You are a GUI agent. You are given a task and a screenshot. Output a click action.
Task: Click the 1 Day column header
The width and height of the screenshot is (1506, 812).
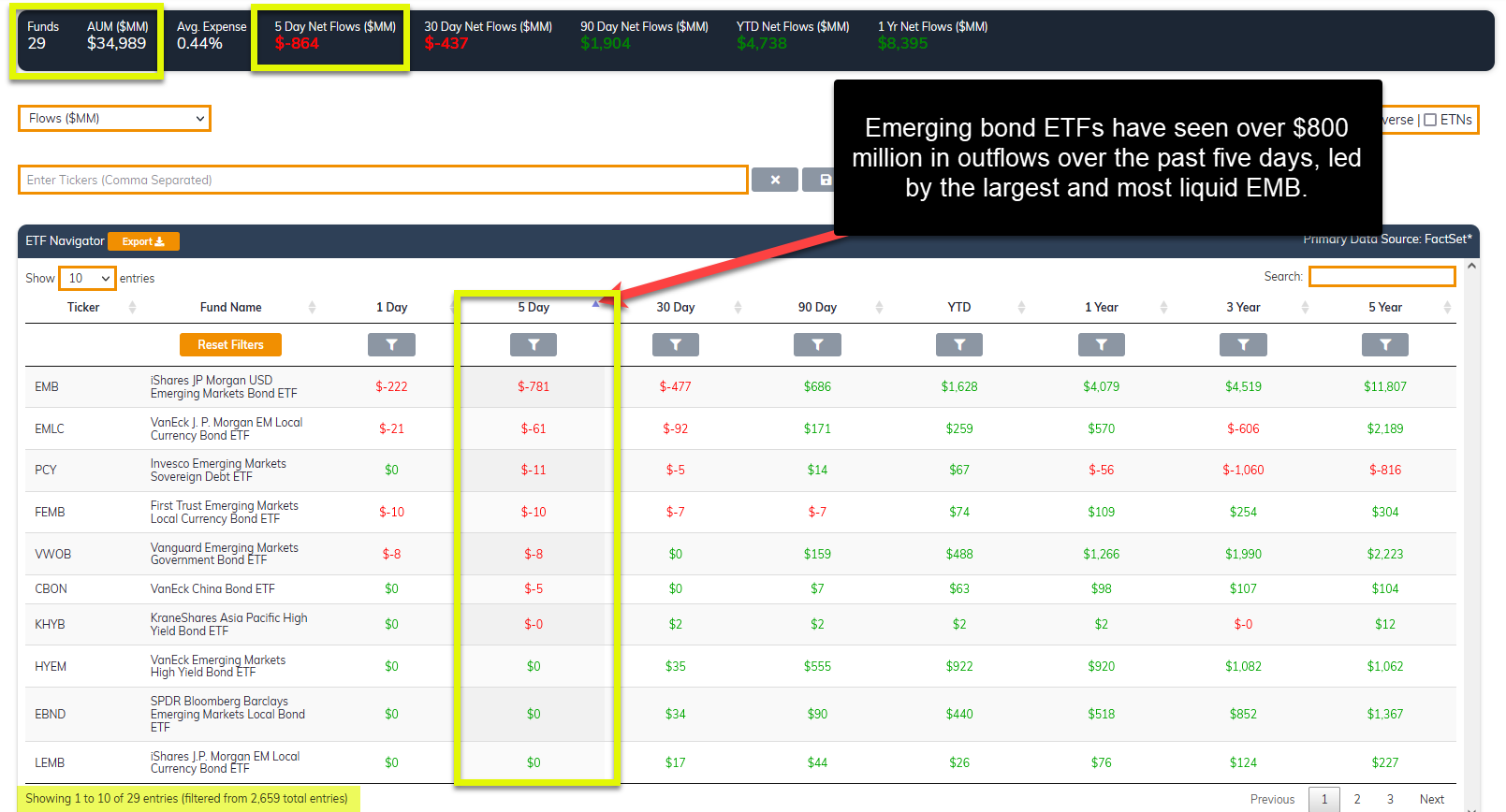click(x=391, y=307)
